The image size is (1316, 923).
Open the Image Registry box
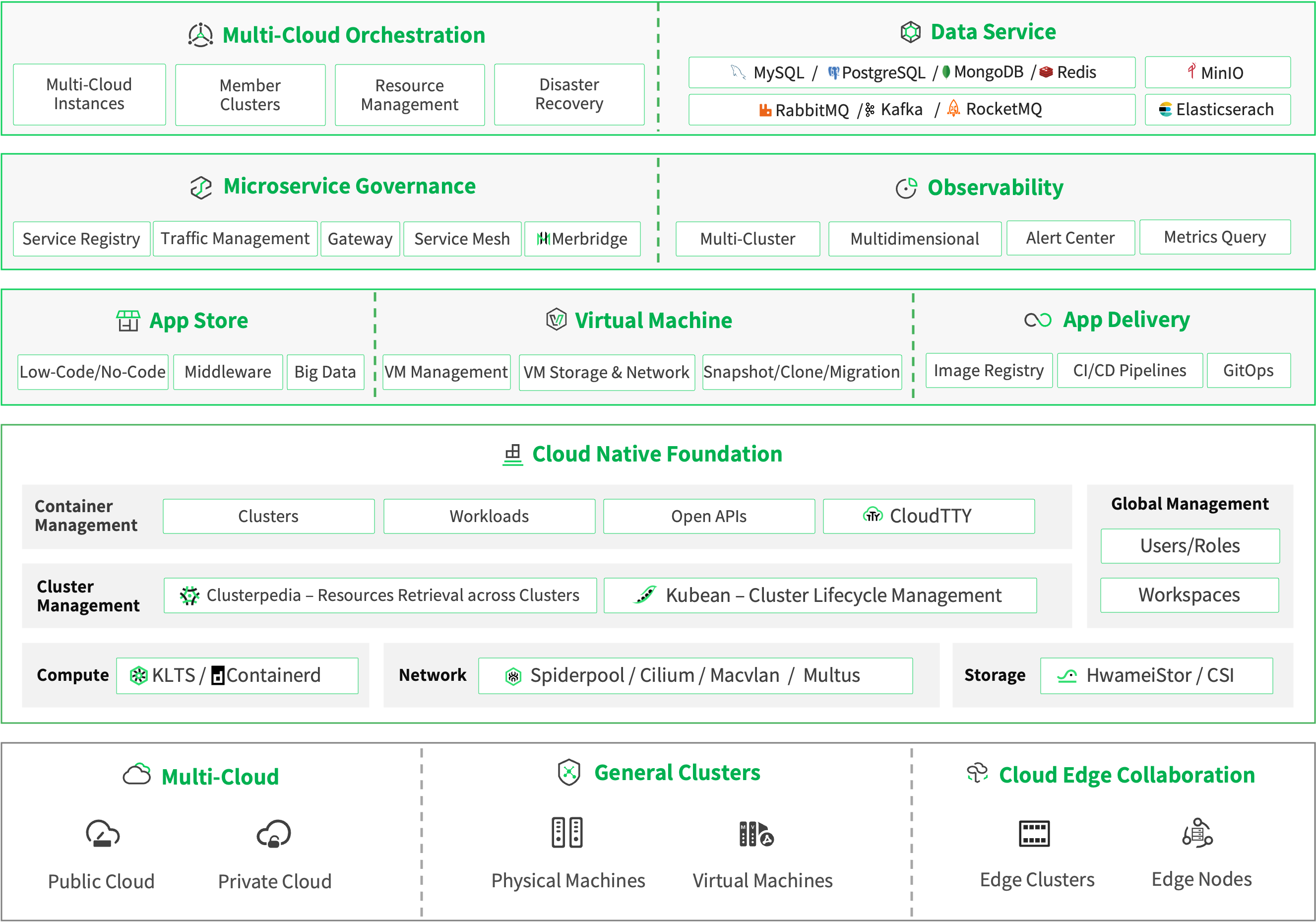[x=989, y=371]
